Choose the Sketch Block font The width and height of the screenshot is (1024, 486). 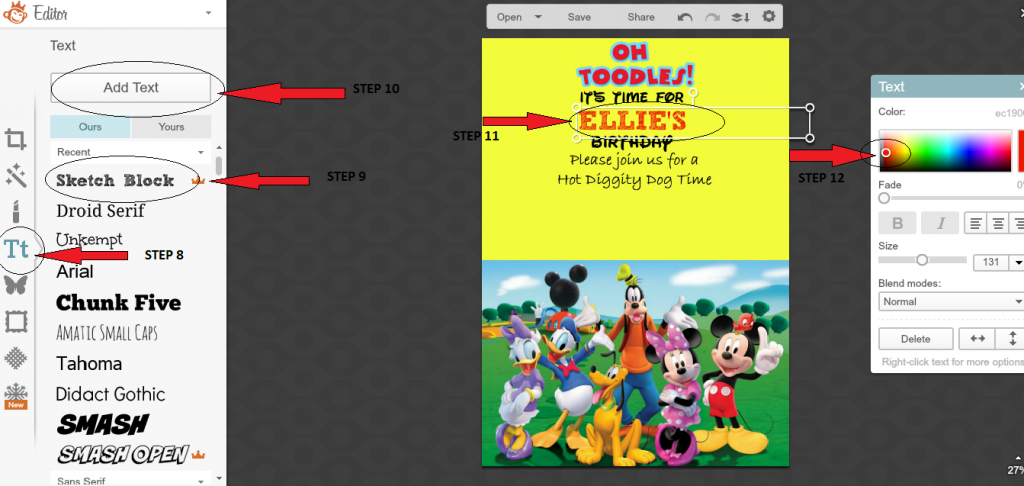click(x=115, y=180)
